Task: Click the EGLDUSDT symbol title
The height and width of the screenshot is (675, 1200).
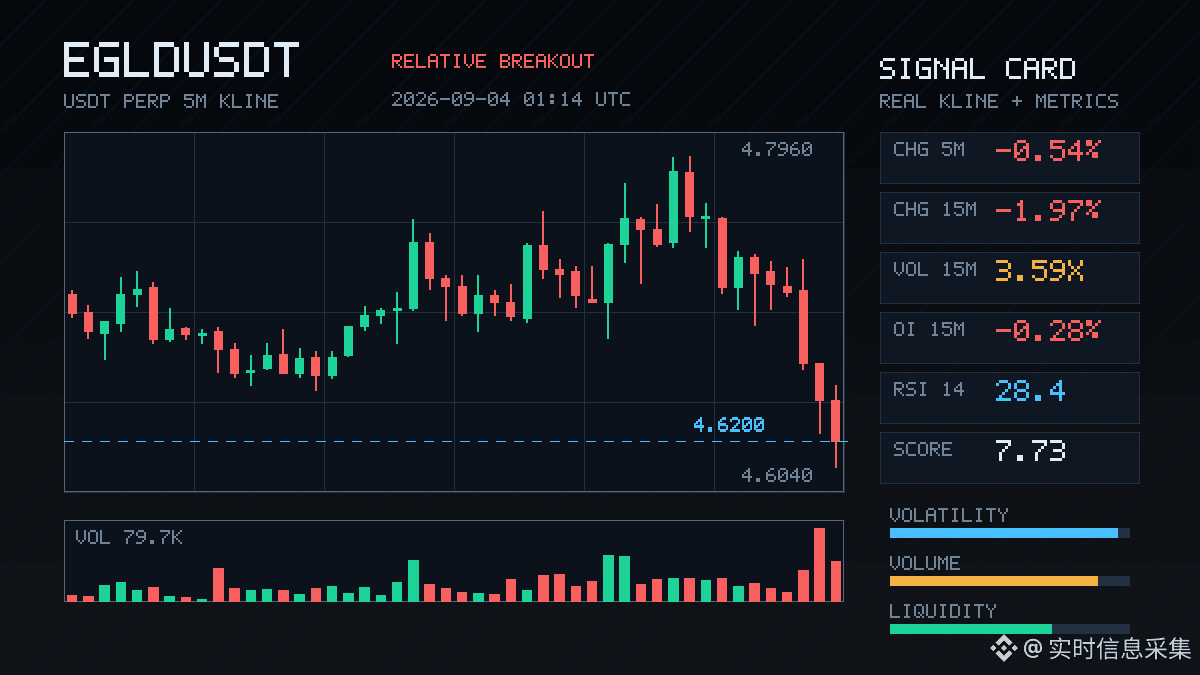Action: (181, 60)
